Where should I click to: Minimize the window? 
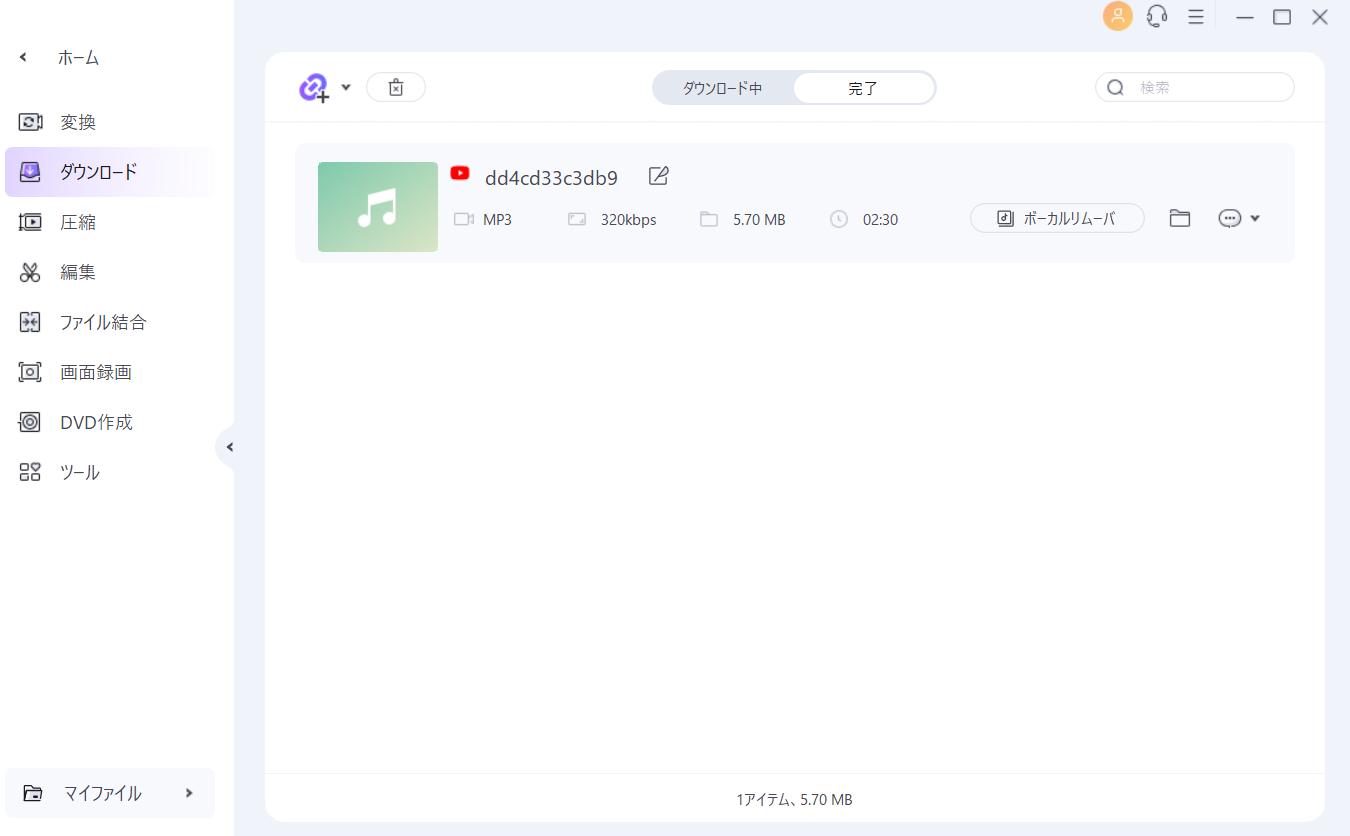1245,17
